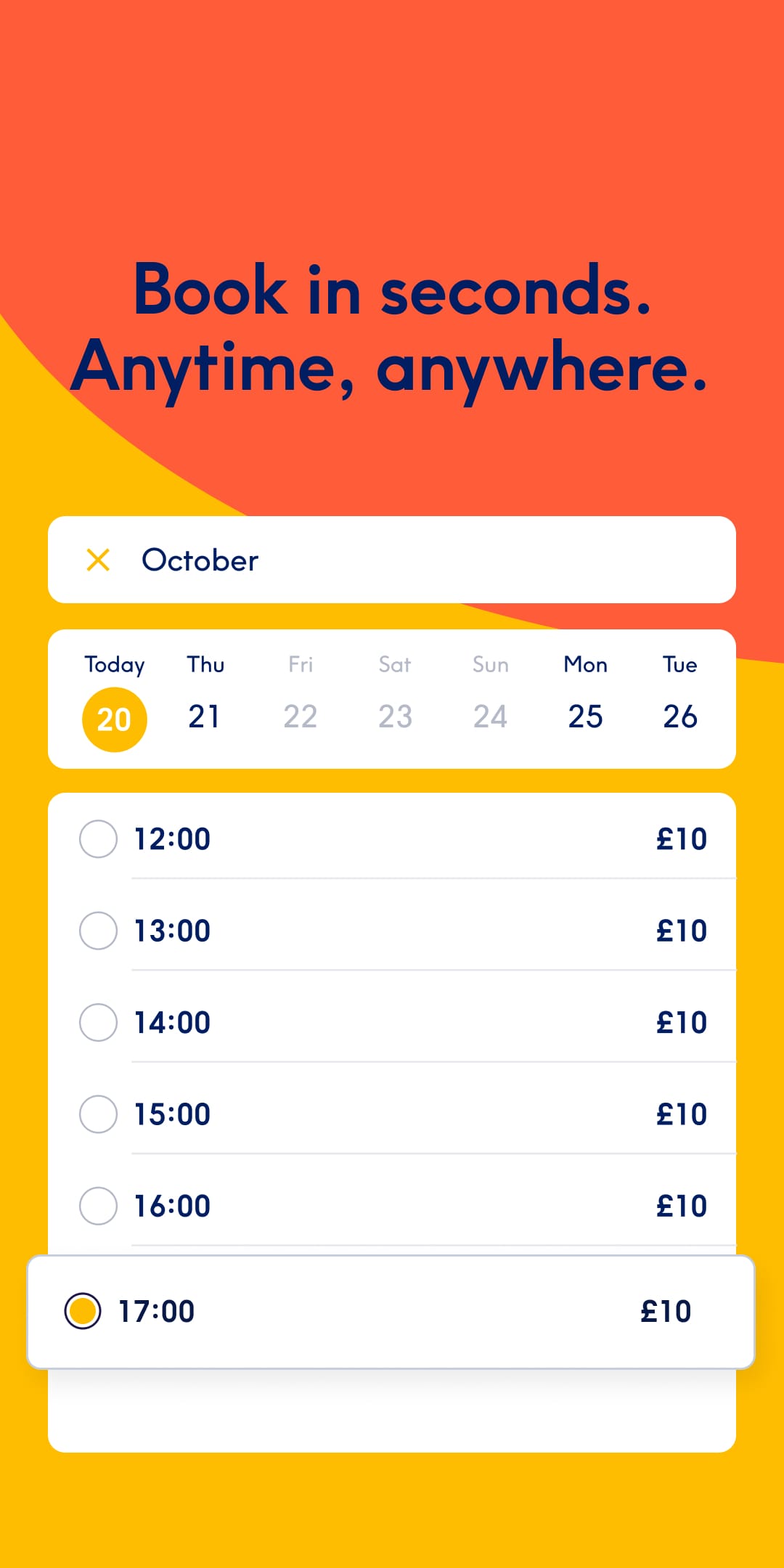This screenshot has width=784, height=1568.
Task: Click the £10 price for 14:00
Action: coord(681,1022)
